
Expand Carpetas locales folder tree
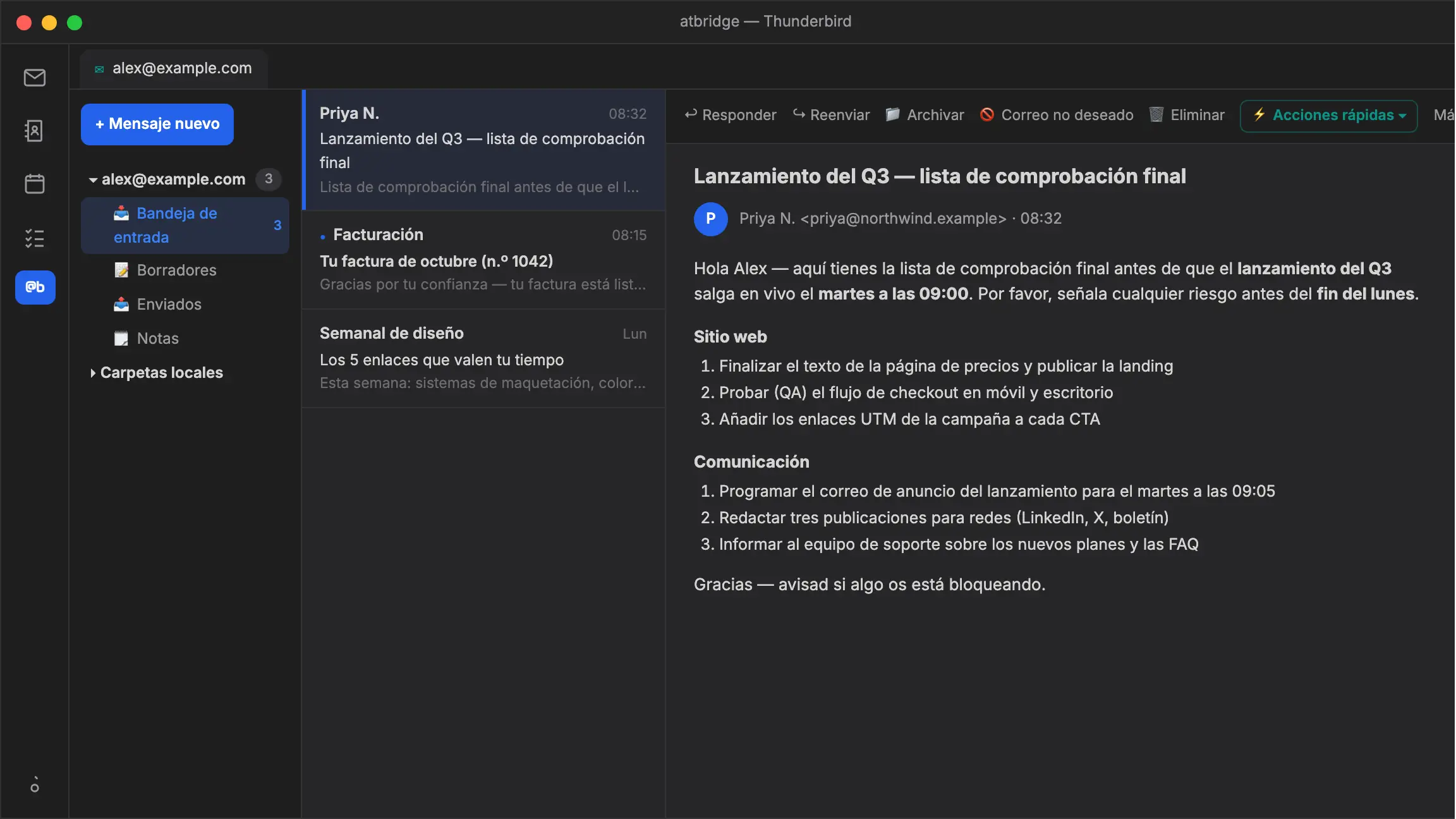click(93, 373)
